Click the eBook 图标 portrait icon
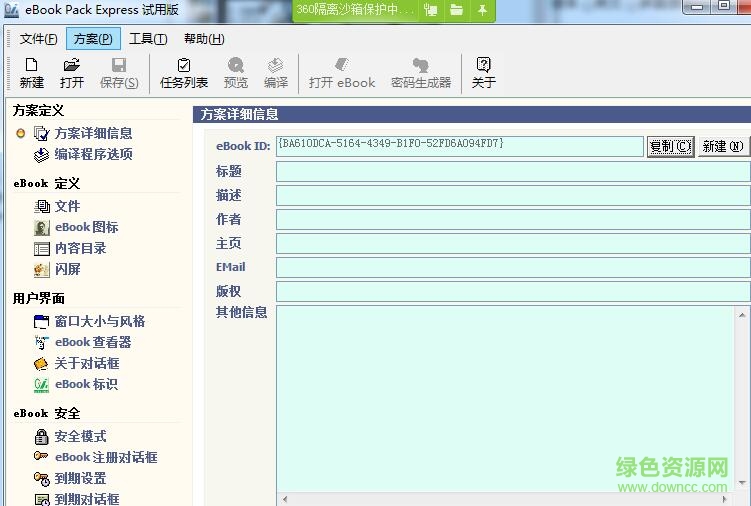Screen dimensions: 751x506 (42, 228)
